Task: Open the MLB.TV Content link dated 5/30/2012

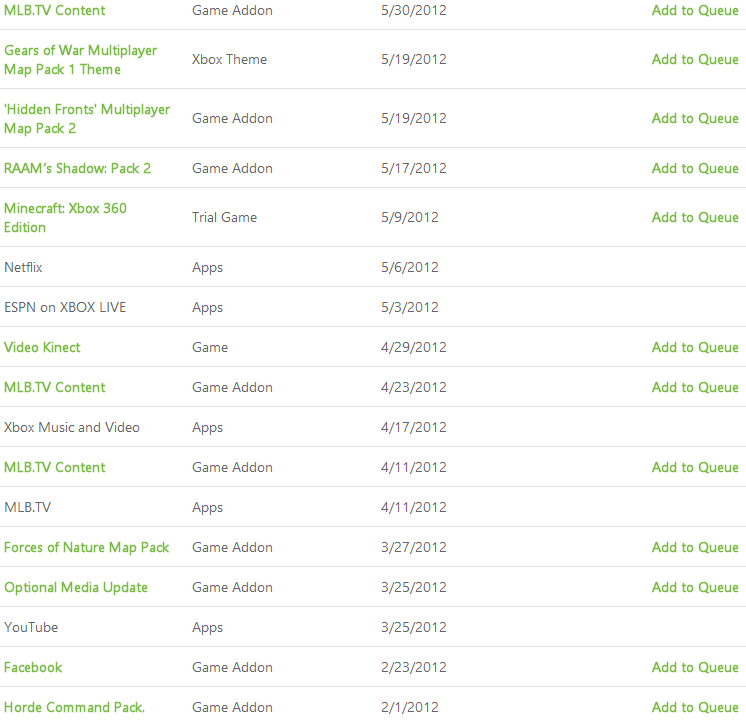Action: point(55,10)
